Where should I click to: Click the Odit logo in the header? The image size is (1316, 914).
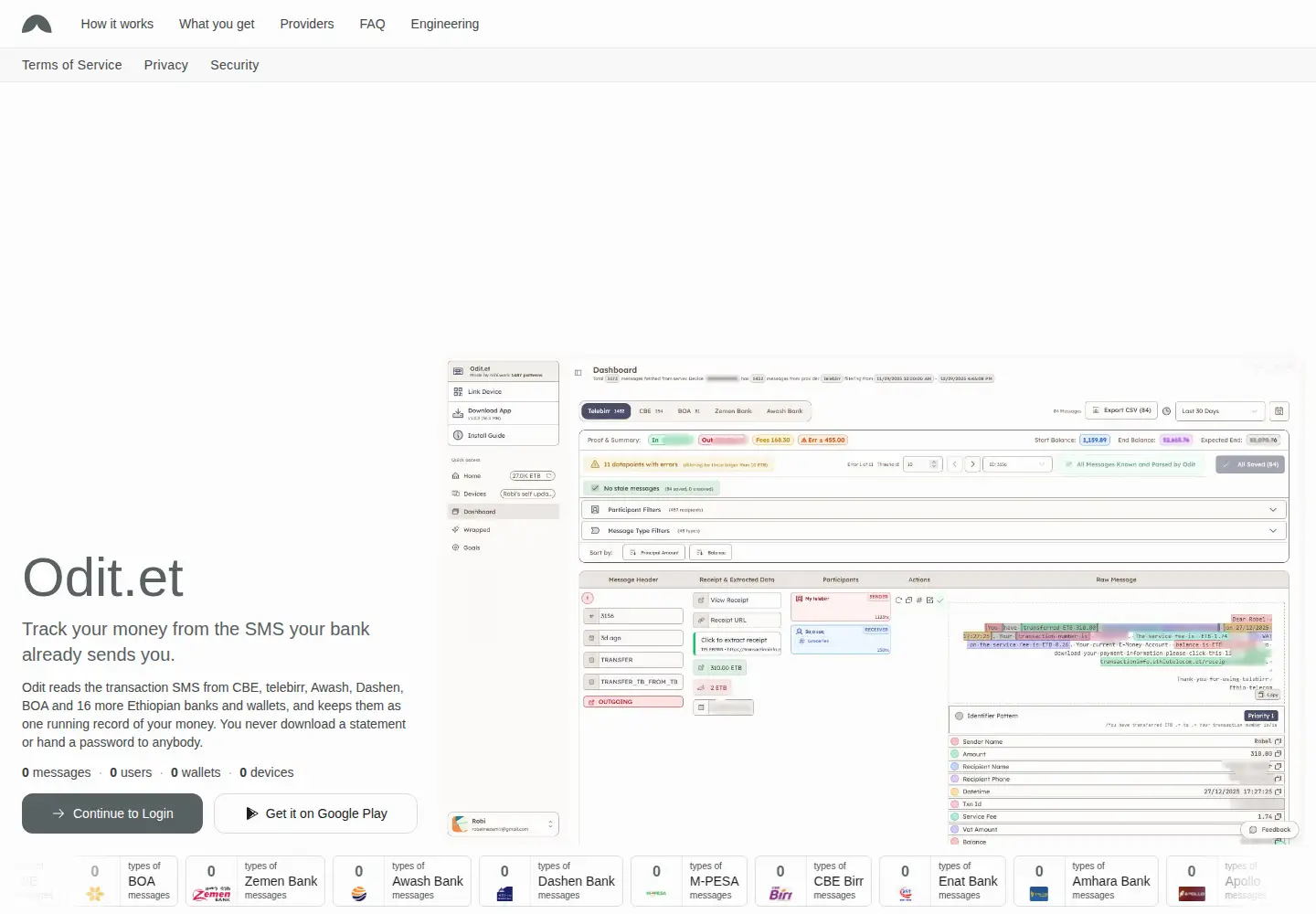pos(37,24)
